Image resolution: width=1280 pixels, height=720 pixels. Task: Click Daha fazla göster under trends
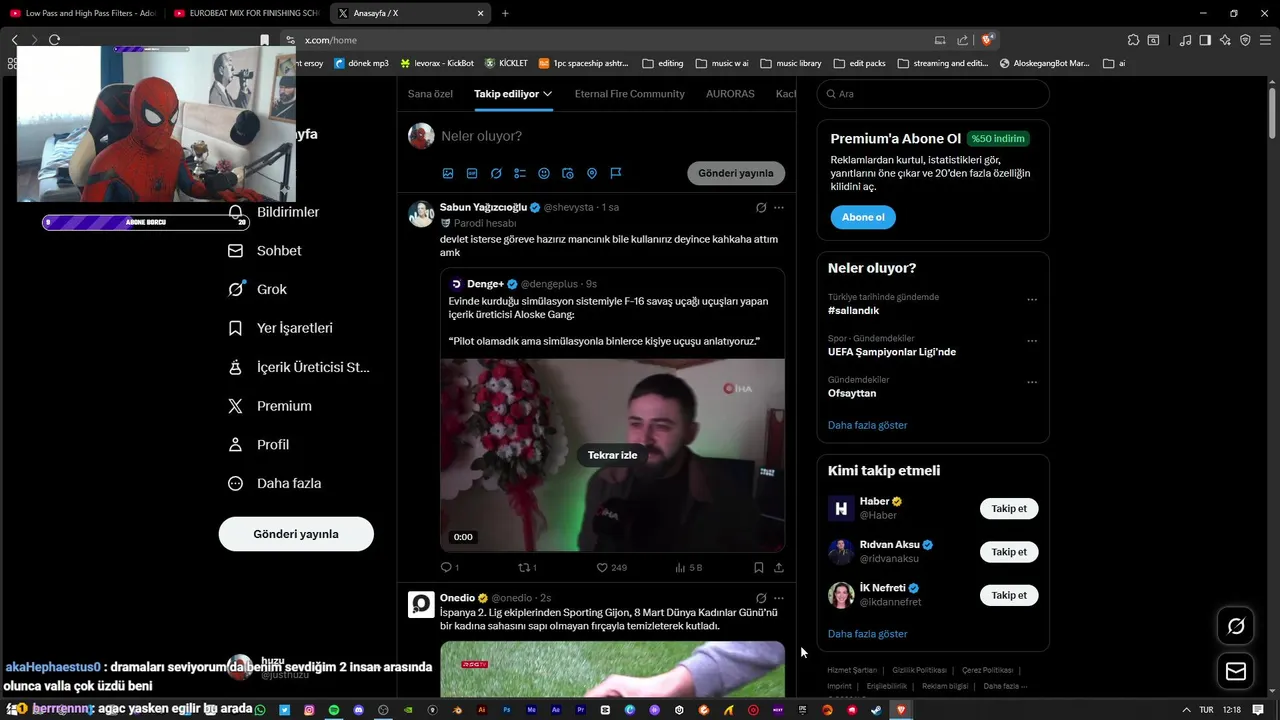tap(867, 425)
